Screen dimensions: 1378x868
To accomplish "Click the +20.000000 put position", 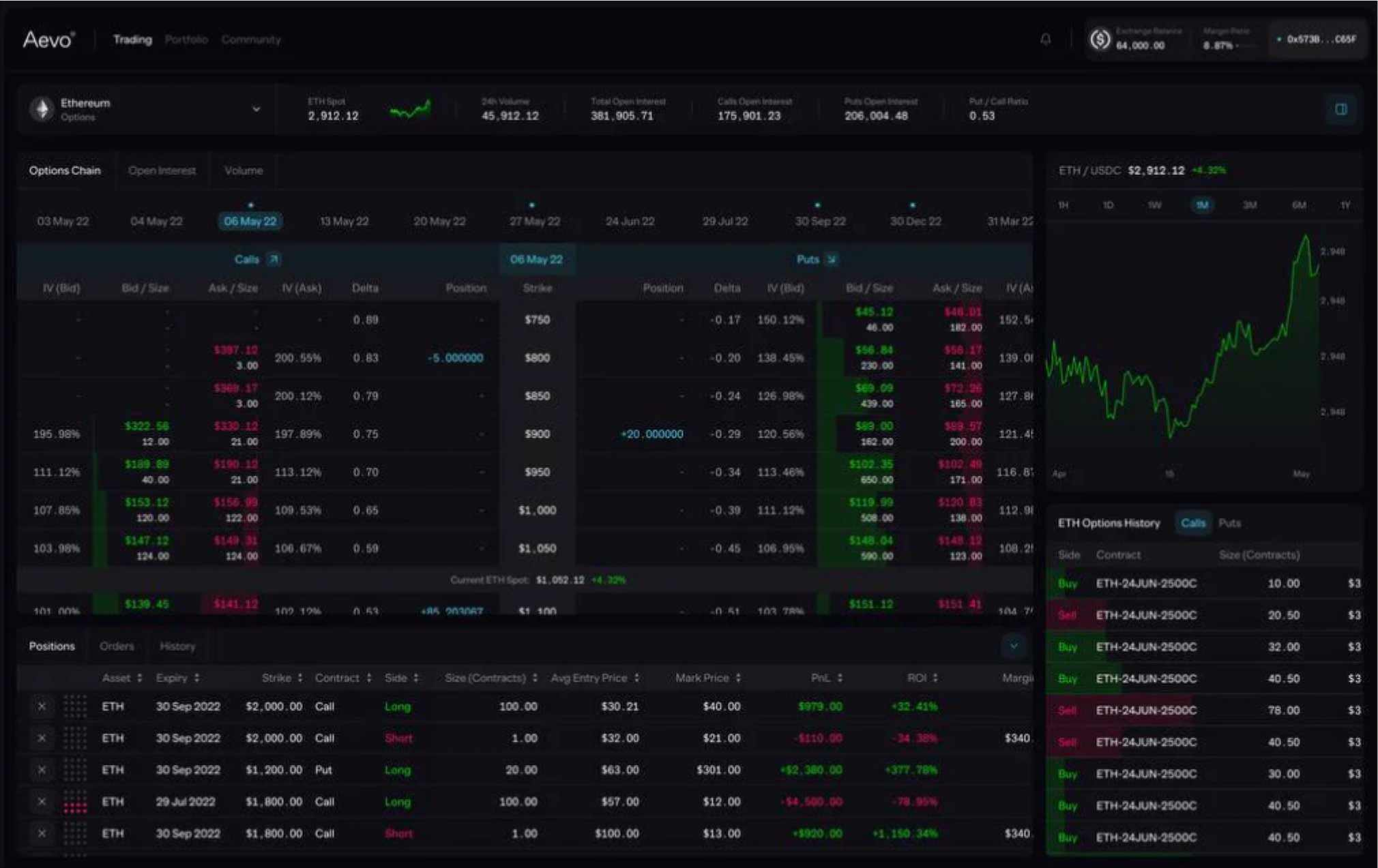I will tap(651, 434).
